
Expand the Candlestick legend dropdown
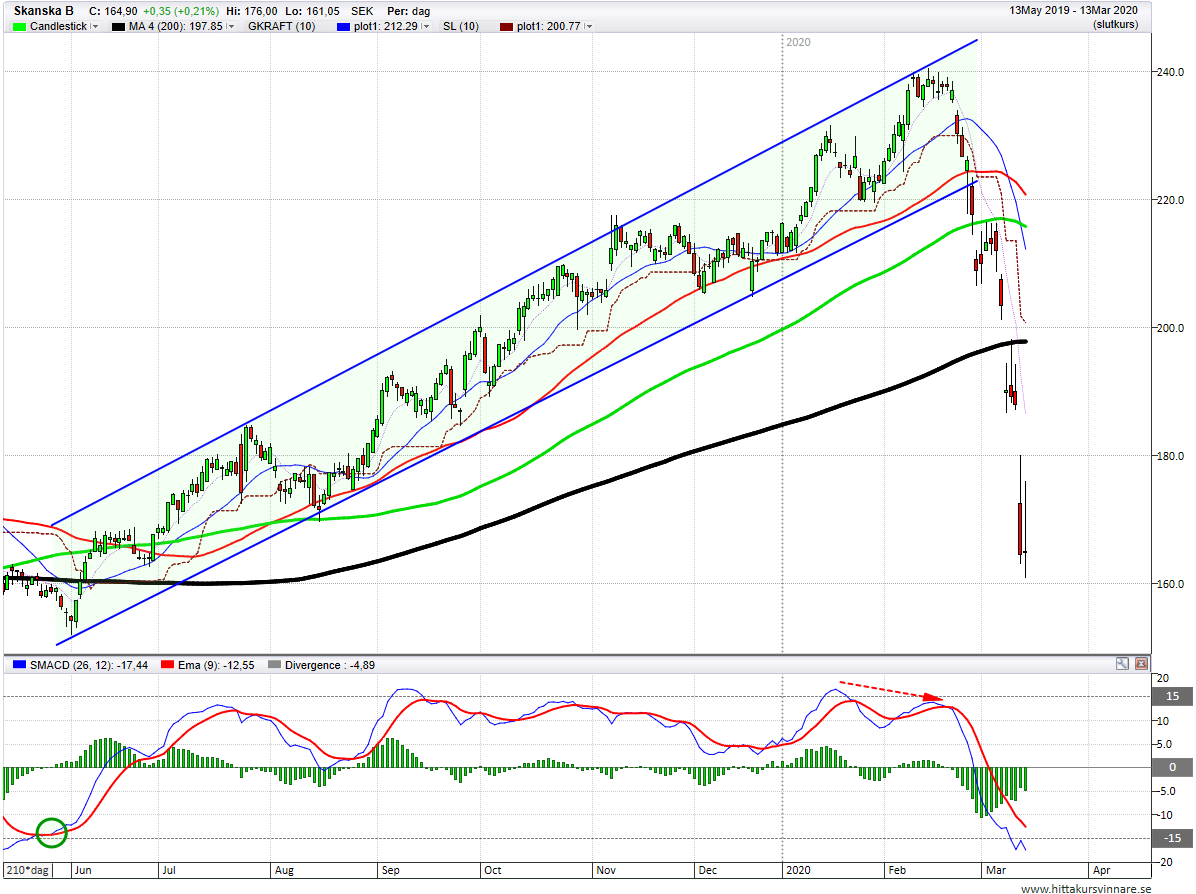95,27
